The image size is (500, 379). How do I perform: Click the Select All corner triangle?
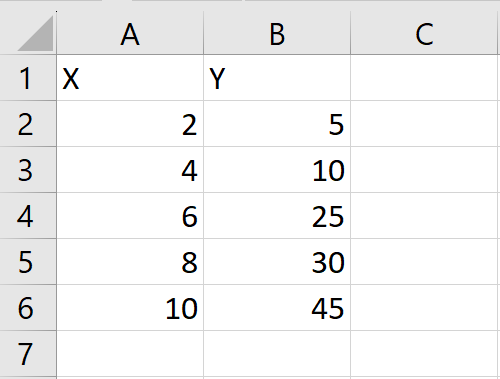pos(35,33)
